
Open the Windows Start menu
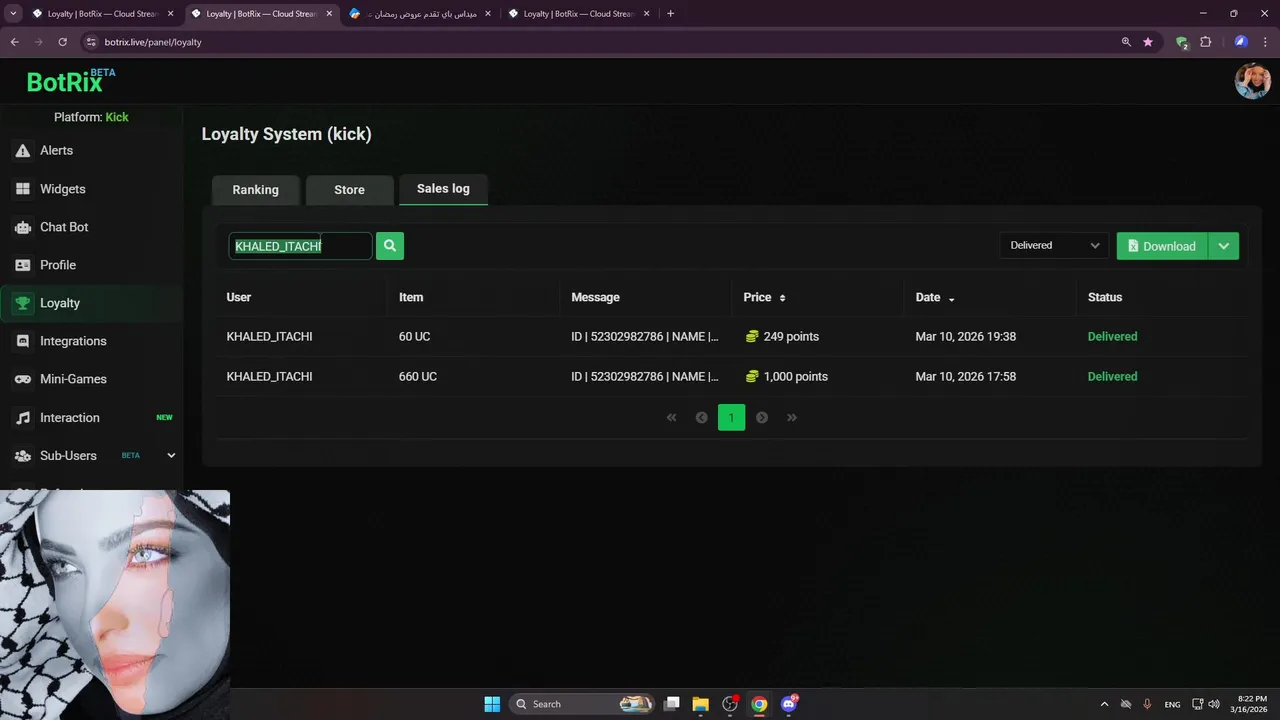coord(492,704)
